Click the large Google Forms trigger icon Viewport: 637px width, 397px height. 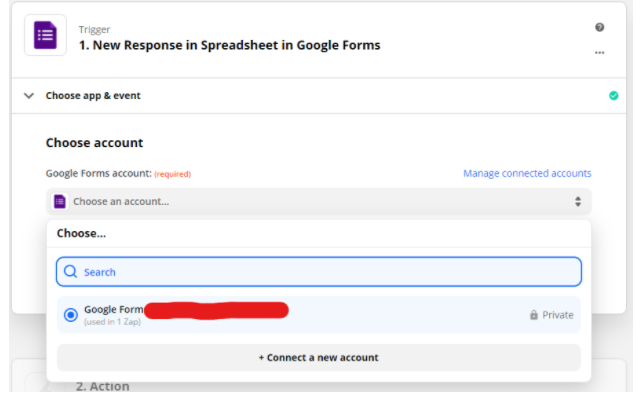point(45,35)
